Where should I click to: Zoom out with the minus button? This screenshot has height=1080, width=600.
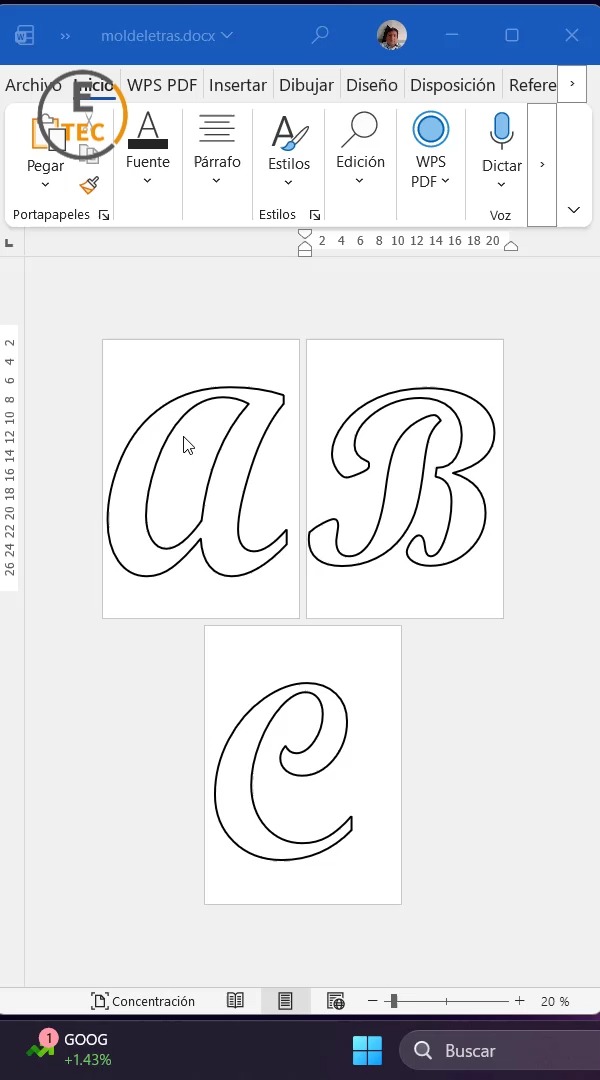(373, 1001)
